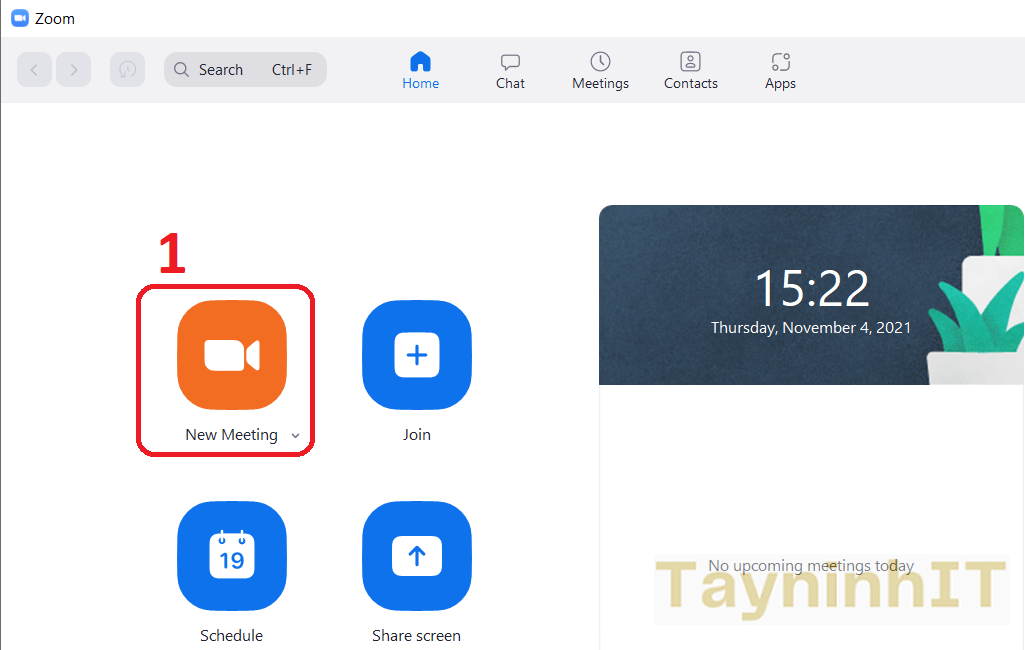Click the blue Join plus icon
1025x650 pixels.
416,355
